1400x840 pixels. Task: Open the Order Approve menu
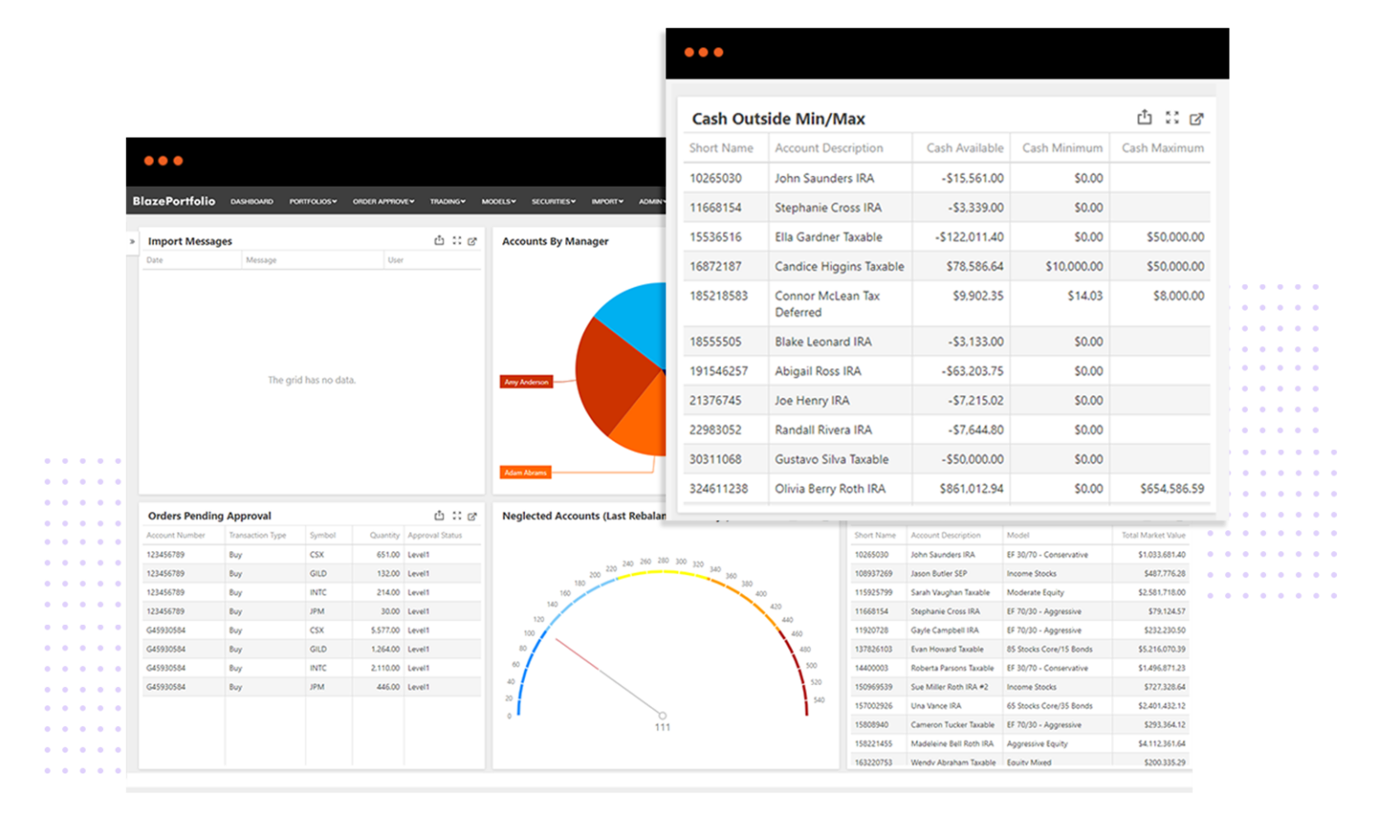tap(382, 201)
